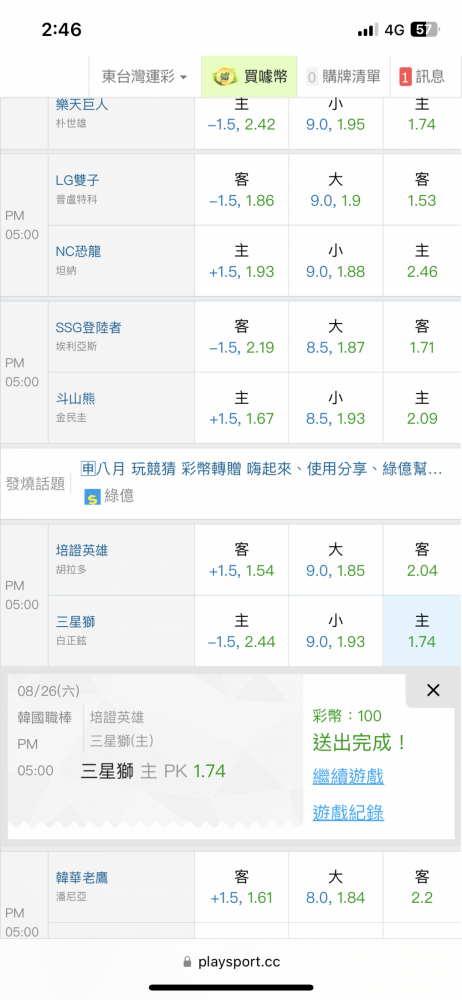Screen dimensions: 462x1000
Task: Select 韓華老鷹 客 +1.5 handicap
Action: tap(242, 887)
